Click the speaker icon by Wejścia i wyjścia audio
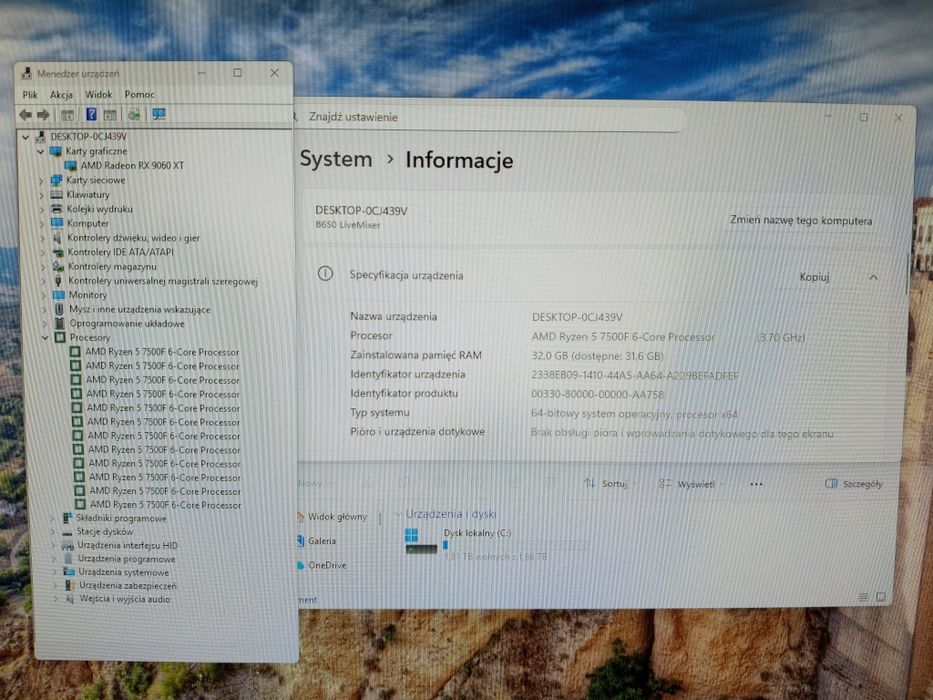Screen dimensions: 933x700 tap(70, 599)
